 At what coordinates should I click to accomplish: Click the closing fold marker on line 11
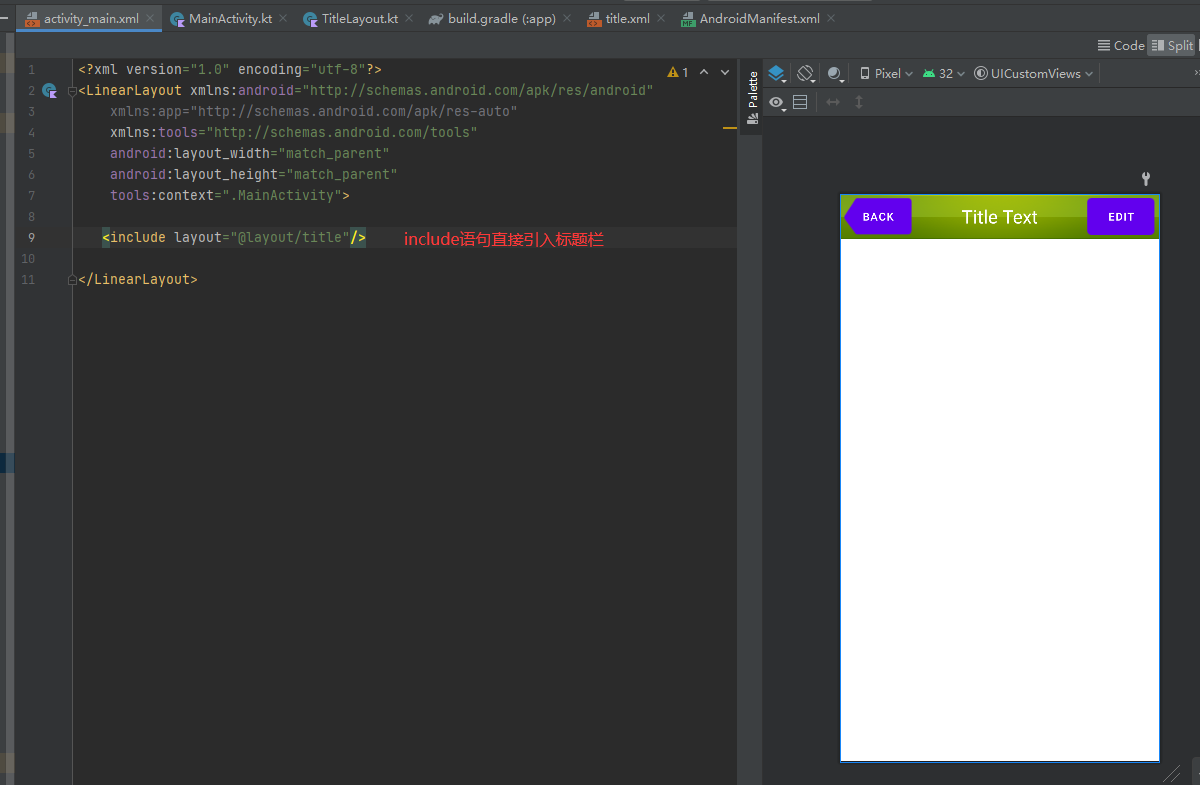coord(72,280)
